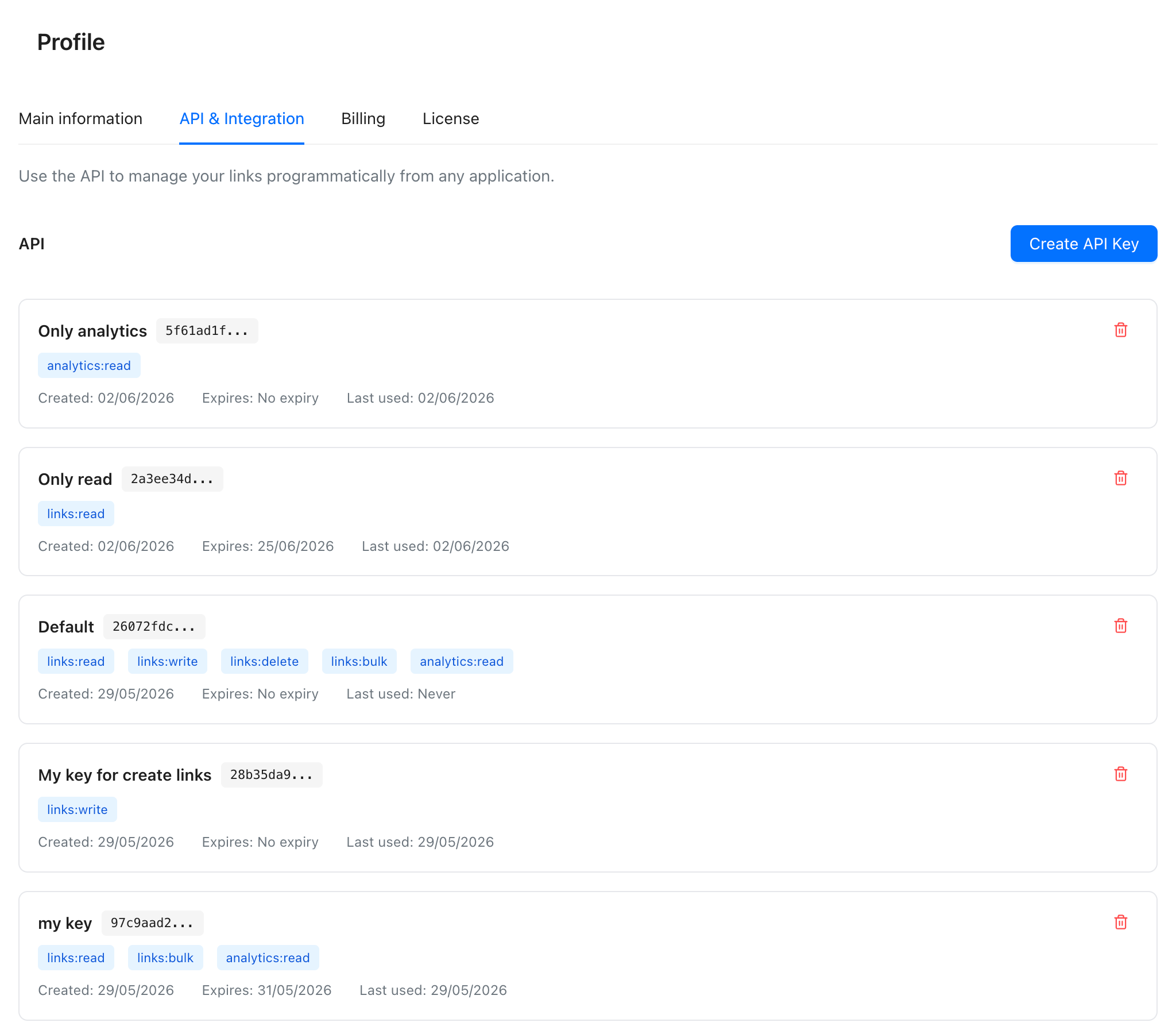Click links:write tag on My key for create links

coord(78,809)
